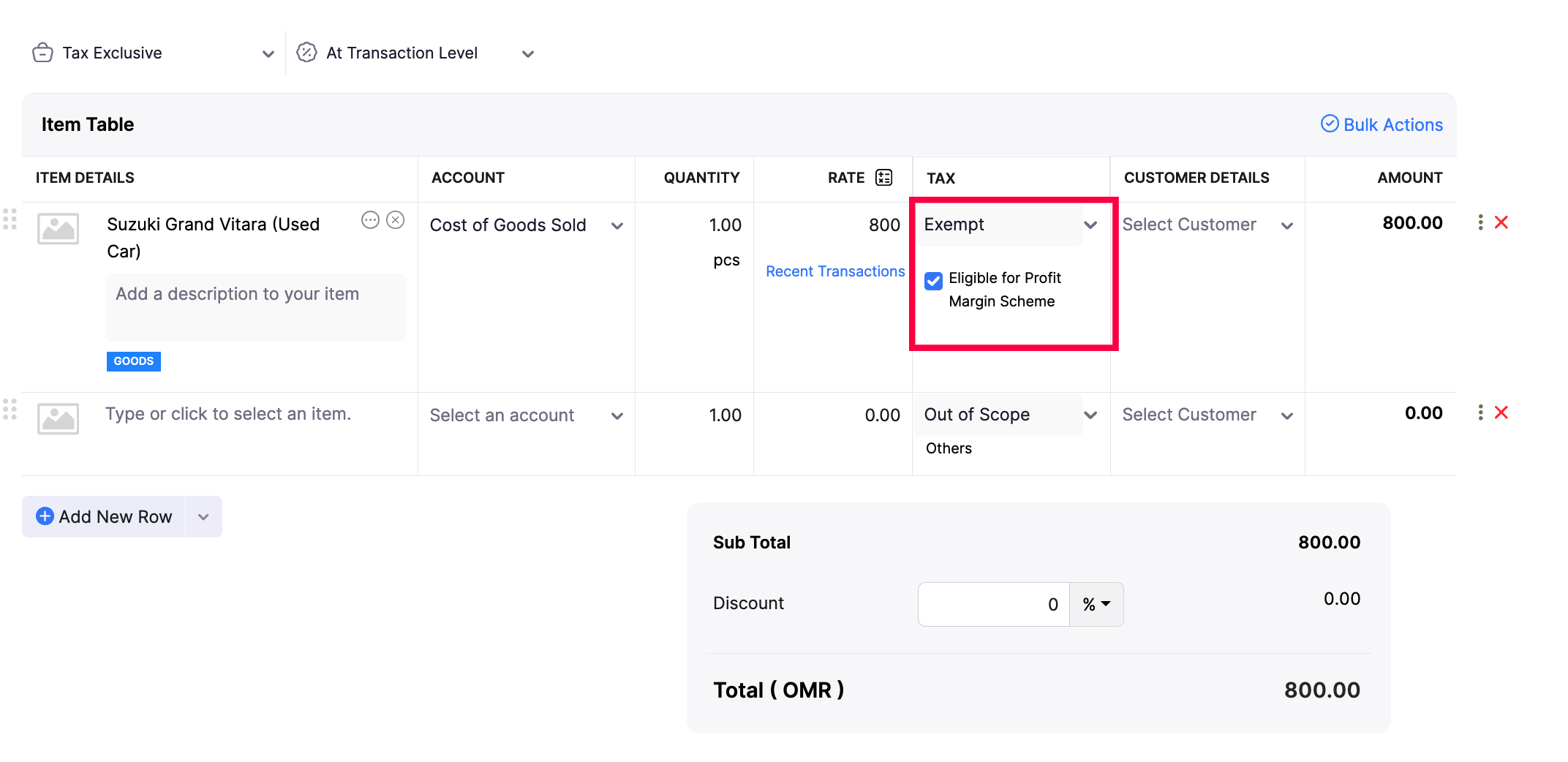Open the Out of Scope tax dropdown
The image size is (1568, 762).
click(x=1010, y=415)
